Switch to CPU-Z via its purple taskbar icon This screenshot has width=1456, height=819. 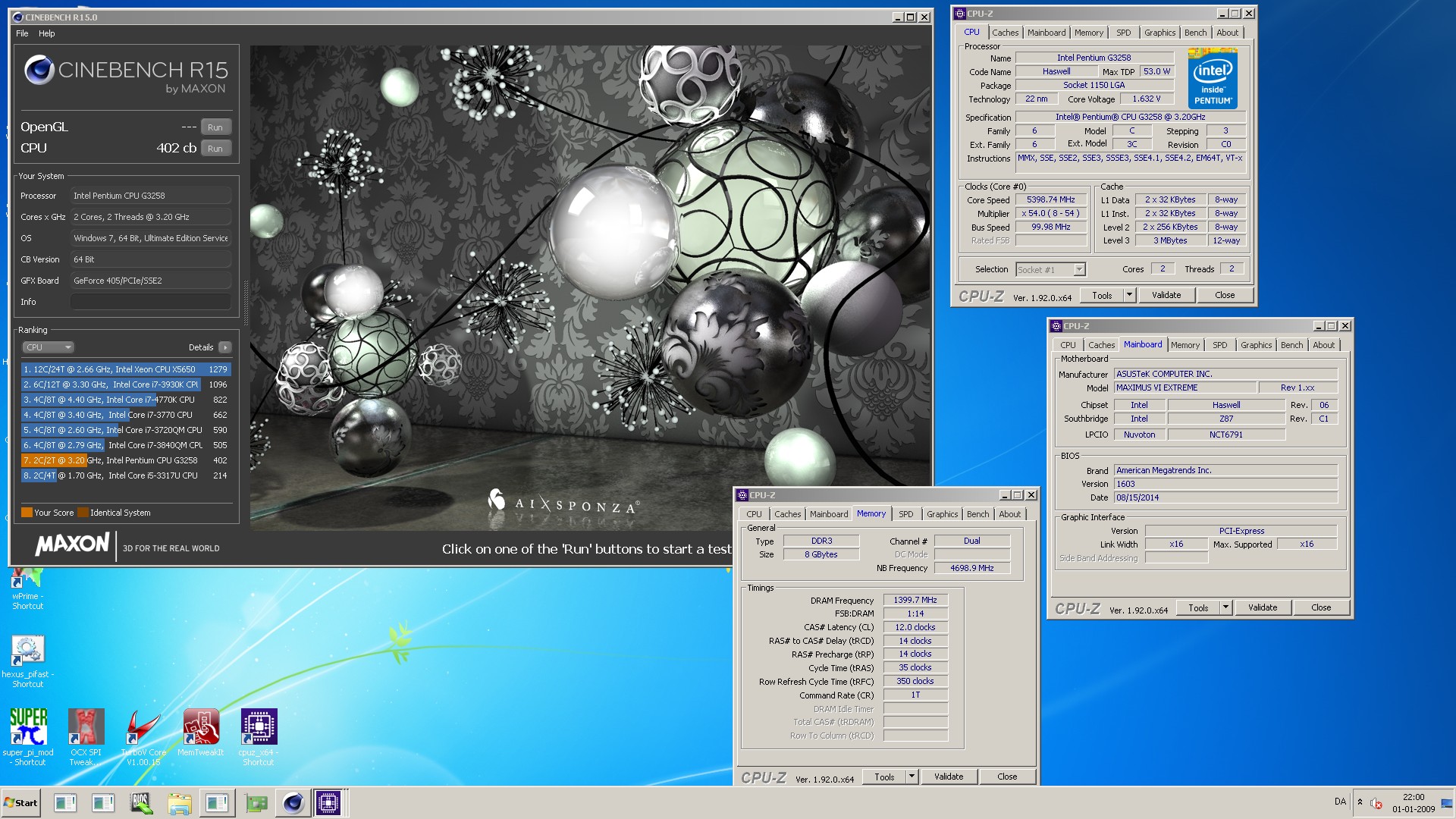[x=328, y=803]
